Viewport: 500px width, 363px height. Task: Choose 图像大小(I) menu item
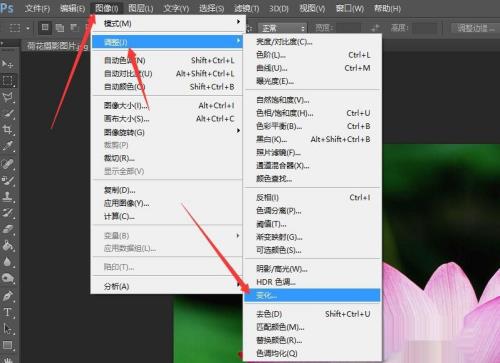tap(167, 106)
